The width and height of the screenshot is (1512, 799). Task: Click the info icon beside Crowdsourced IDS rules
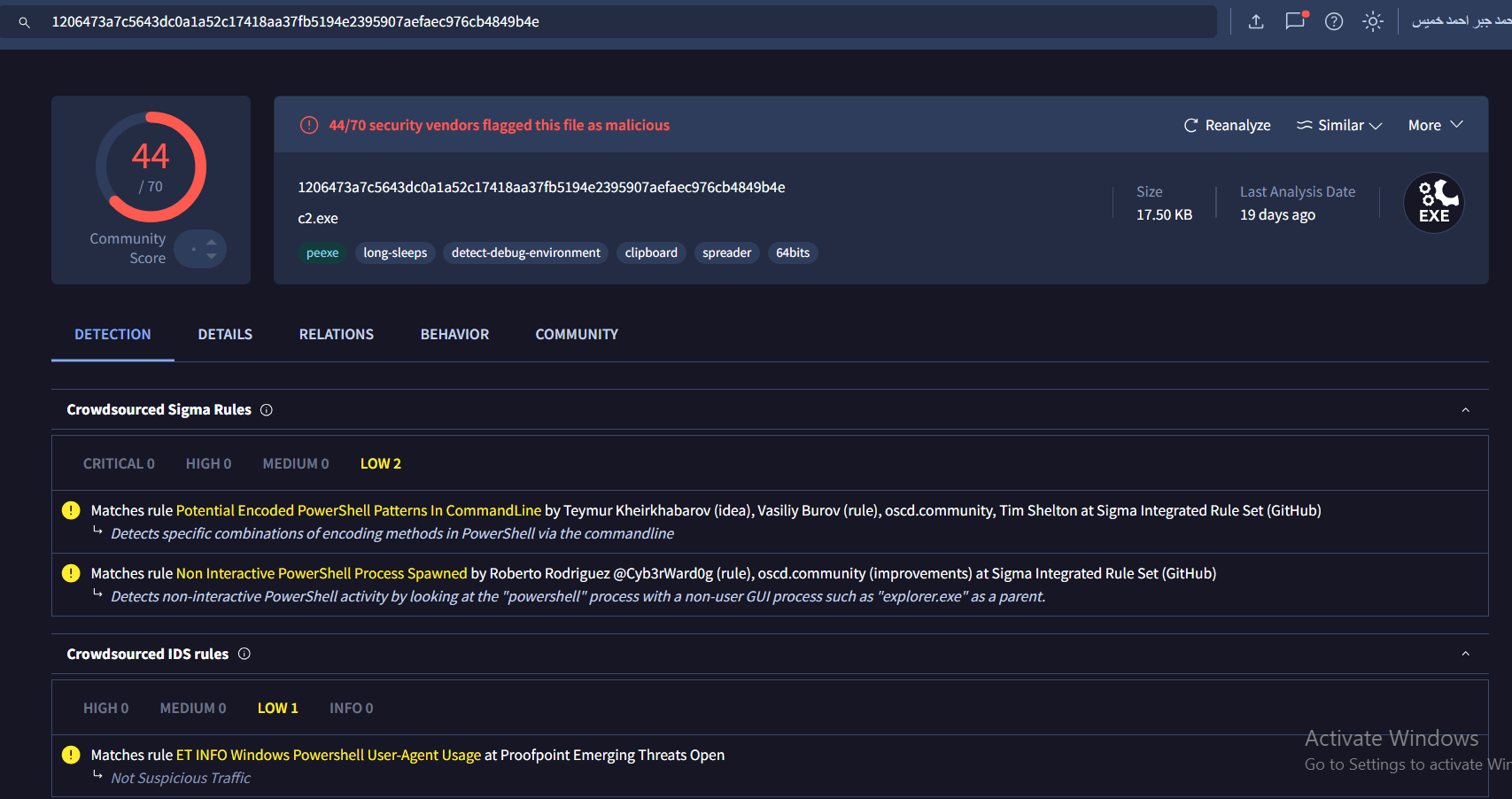click(244, 654)
